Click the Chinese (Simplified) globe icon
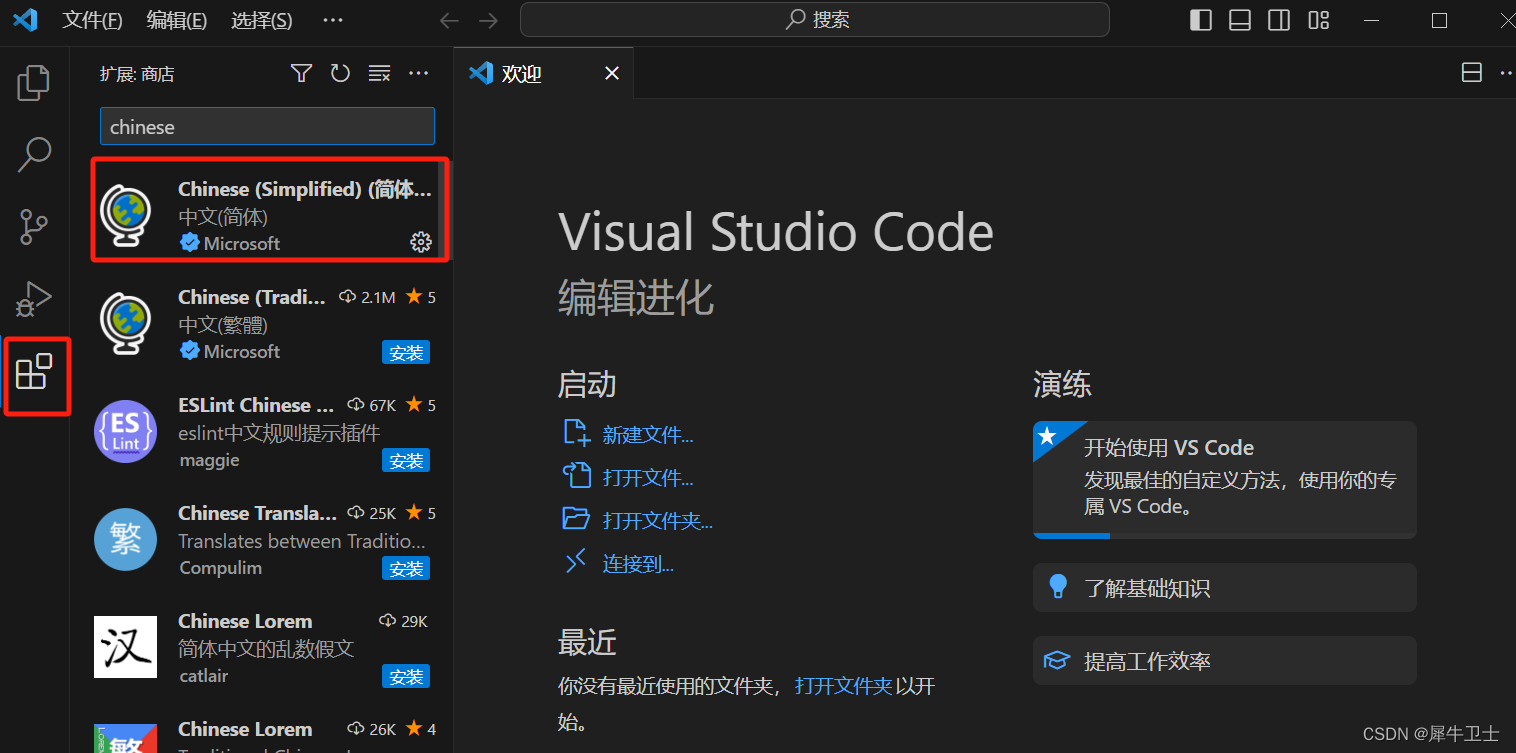Screen dimensions: 1516x753 tap(126, 217)
